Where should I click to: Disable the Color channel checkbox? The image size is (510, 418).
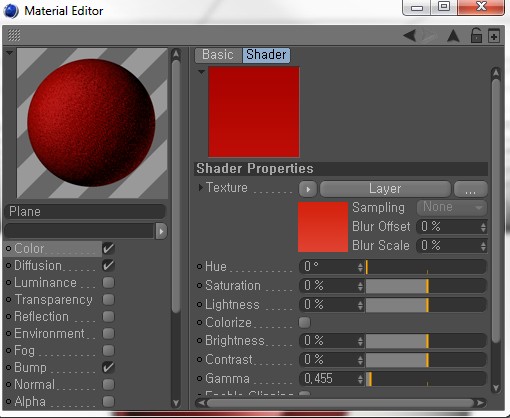click(x=108, y=248)
